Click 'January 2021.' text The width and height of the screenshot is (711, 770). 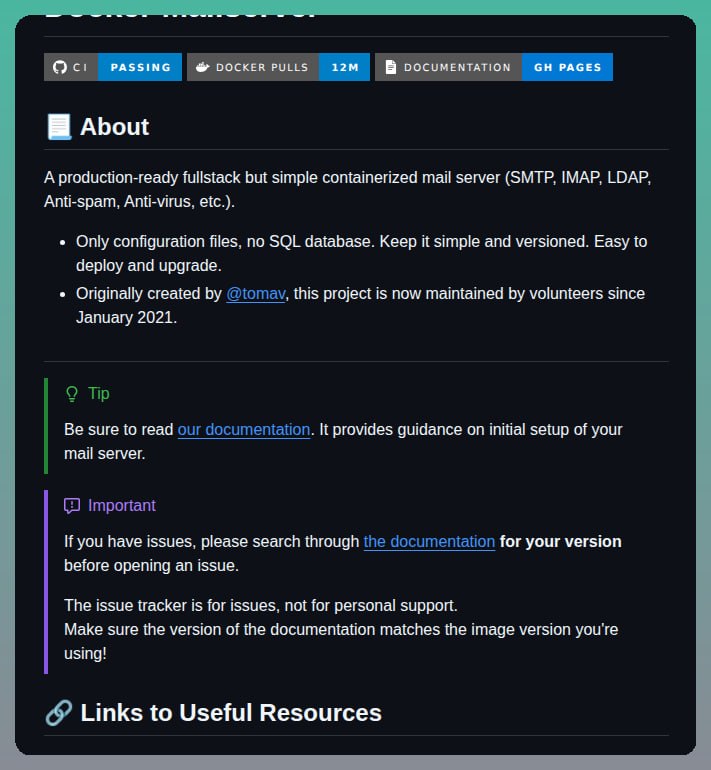pyautogui.click(x=126, y=318)
